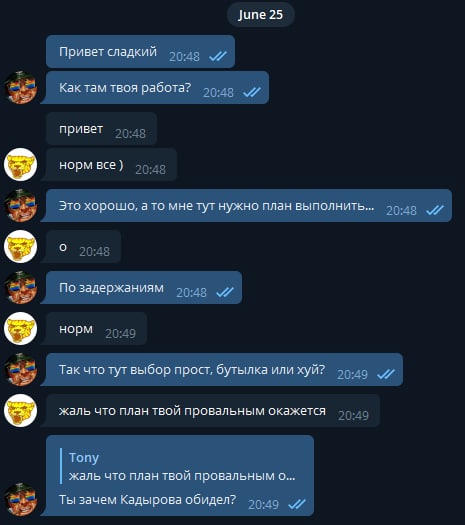Open Tony's avatar beside "жаль что план" message

tap(21, 410)
